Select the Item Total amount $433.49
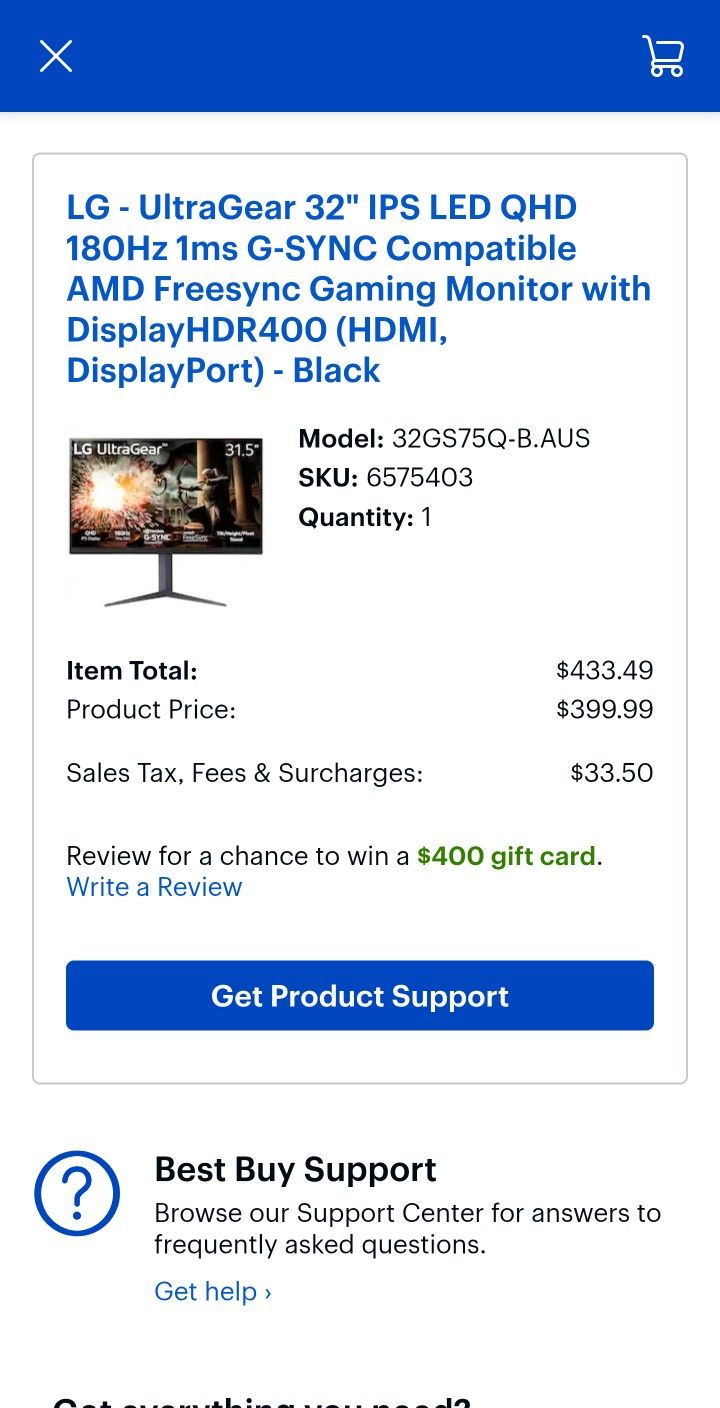The image size is (720, 1408). (605, 670)
